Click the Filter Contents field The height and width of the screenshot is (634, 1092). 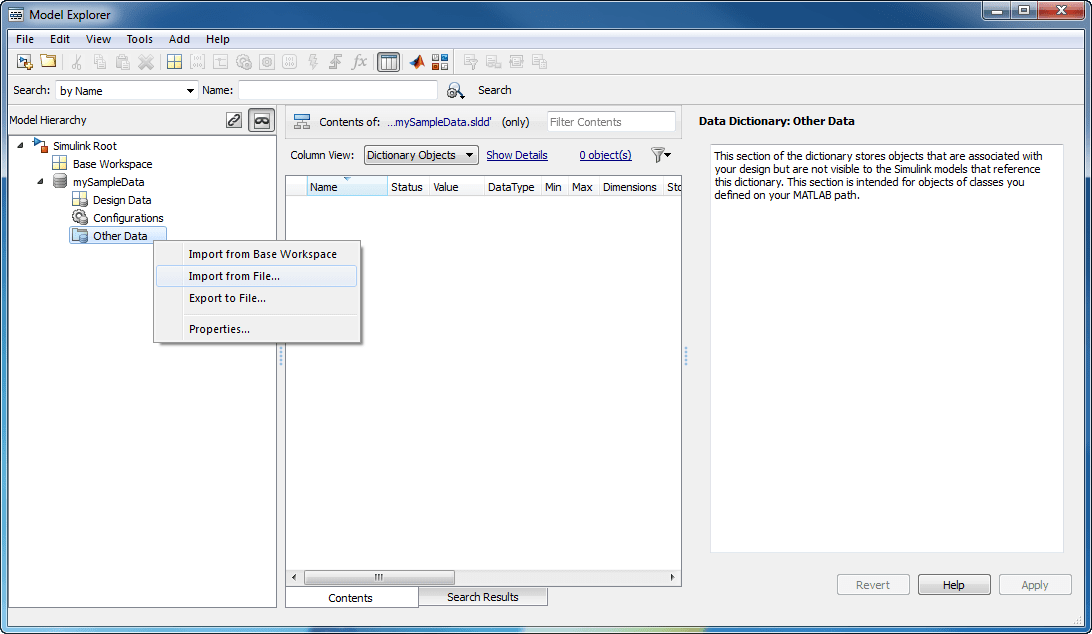pos(611,122)
